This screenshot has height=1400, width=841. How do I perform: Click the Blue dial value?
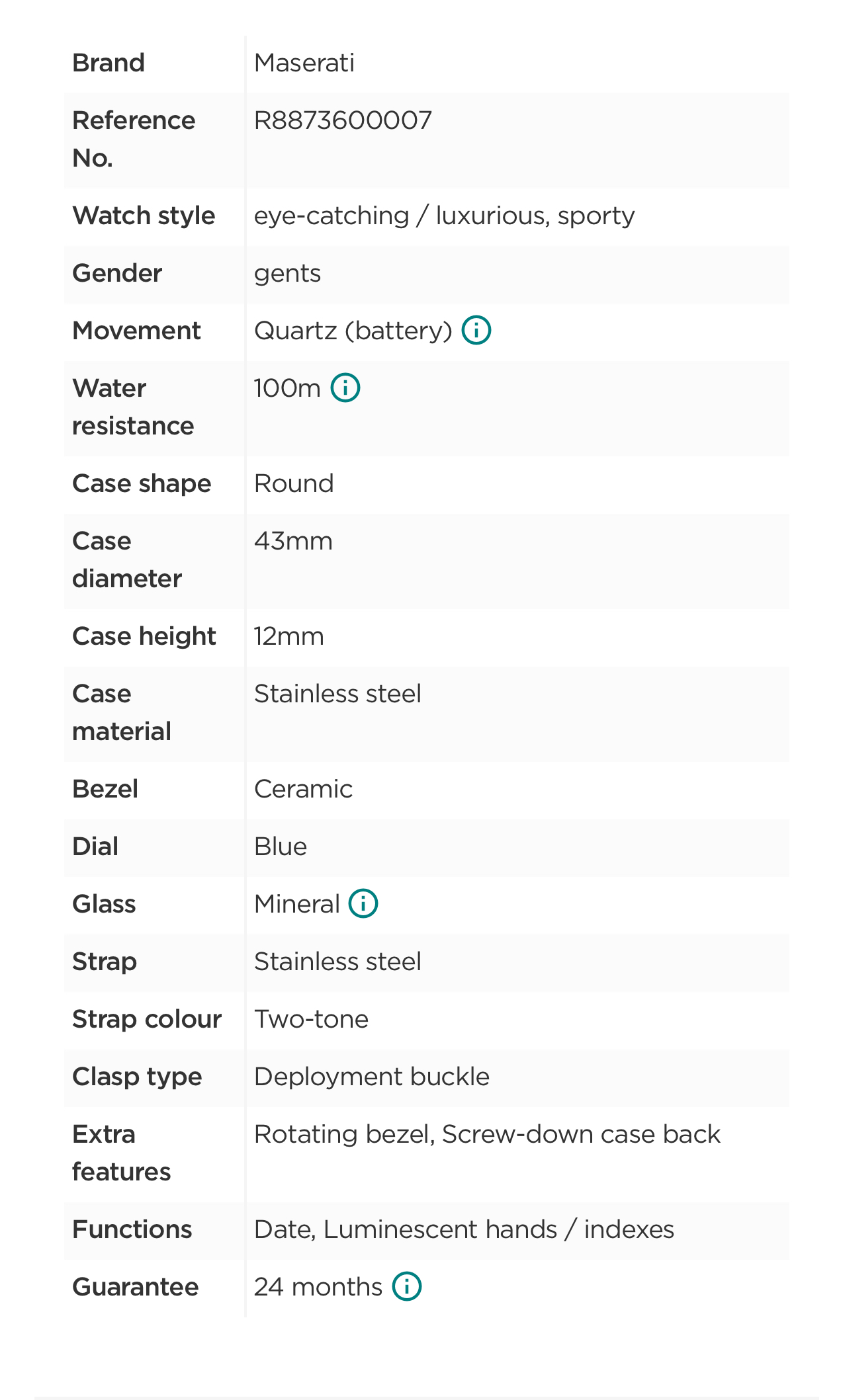pos(281,846)
